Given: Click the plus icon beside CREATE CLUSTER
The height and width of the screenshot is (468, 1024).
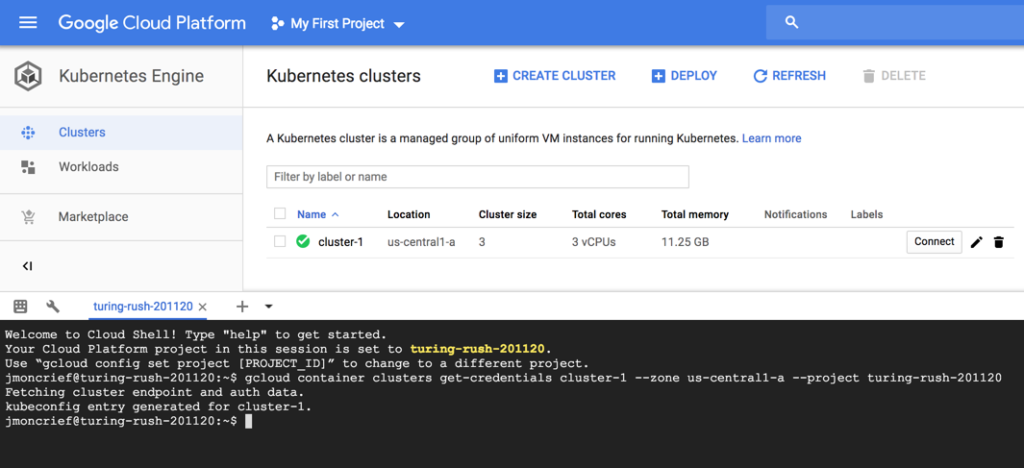Looking at the screenshot, I should 500,76.
